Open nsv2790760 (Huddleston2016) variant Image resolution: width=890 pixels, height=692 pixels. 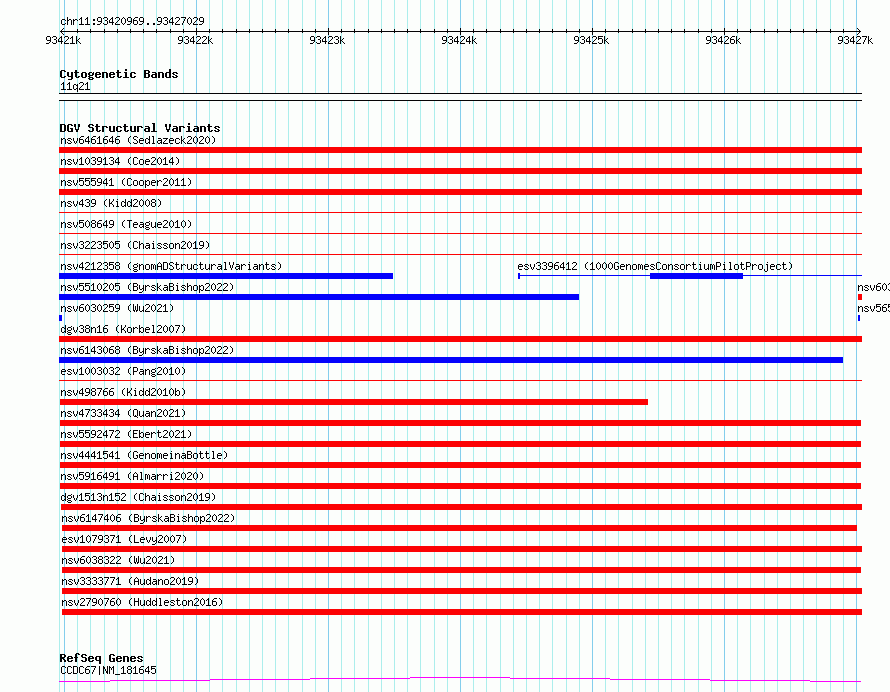(142, 602)
